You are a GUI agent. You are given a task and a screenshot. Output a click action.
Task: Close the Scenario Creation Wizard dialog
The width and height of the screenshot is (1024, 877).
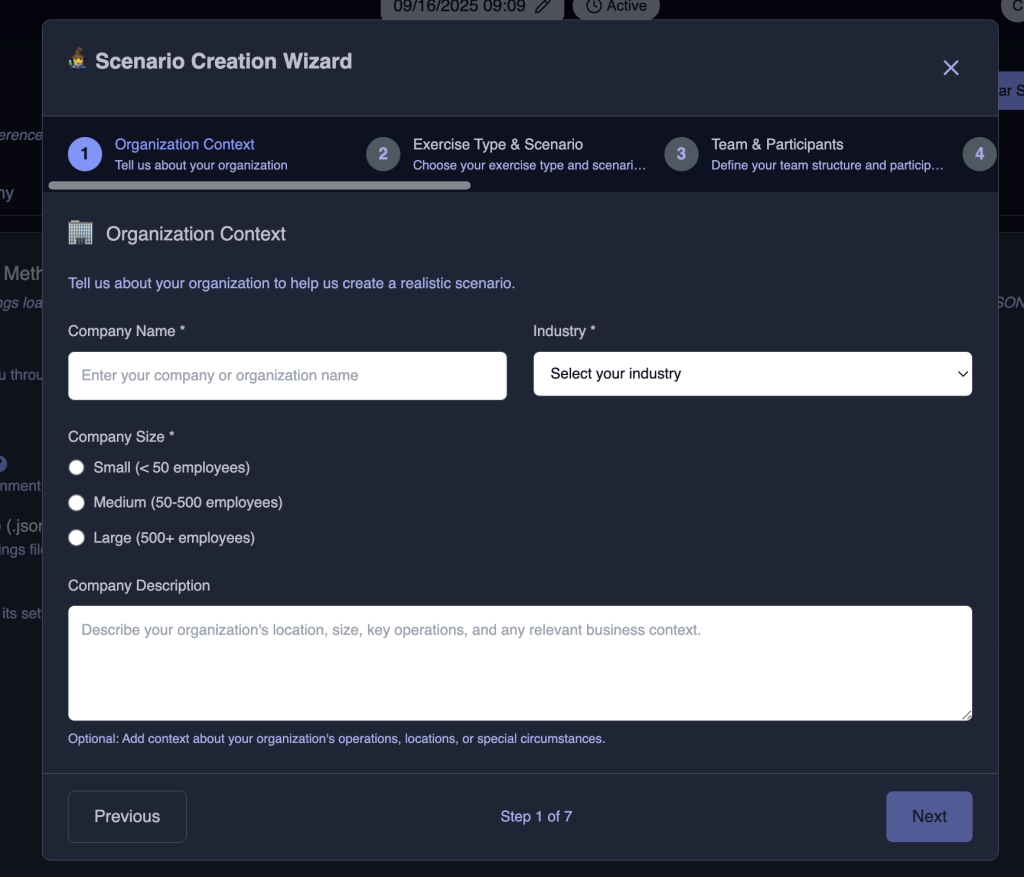tap(950, 67)
